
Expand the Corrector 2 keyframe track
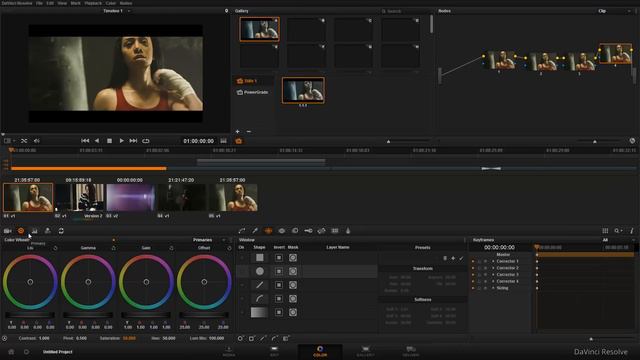pos(493,268)
